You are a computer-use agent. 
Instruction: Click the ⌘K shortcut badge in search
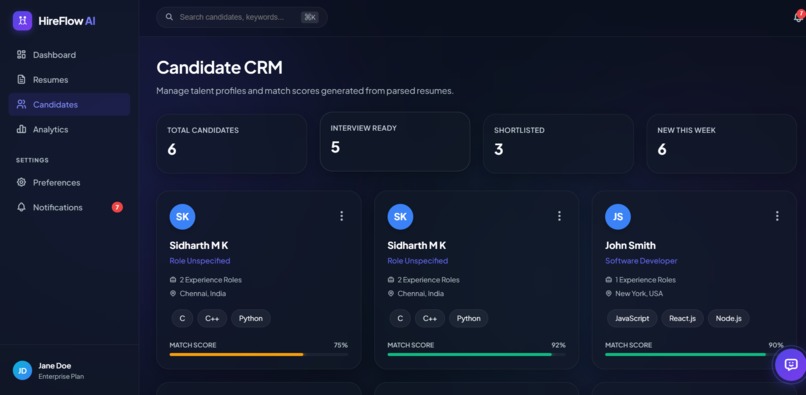[x=309, y=17]
